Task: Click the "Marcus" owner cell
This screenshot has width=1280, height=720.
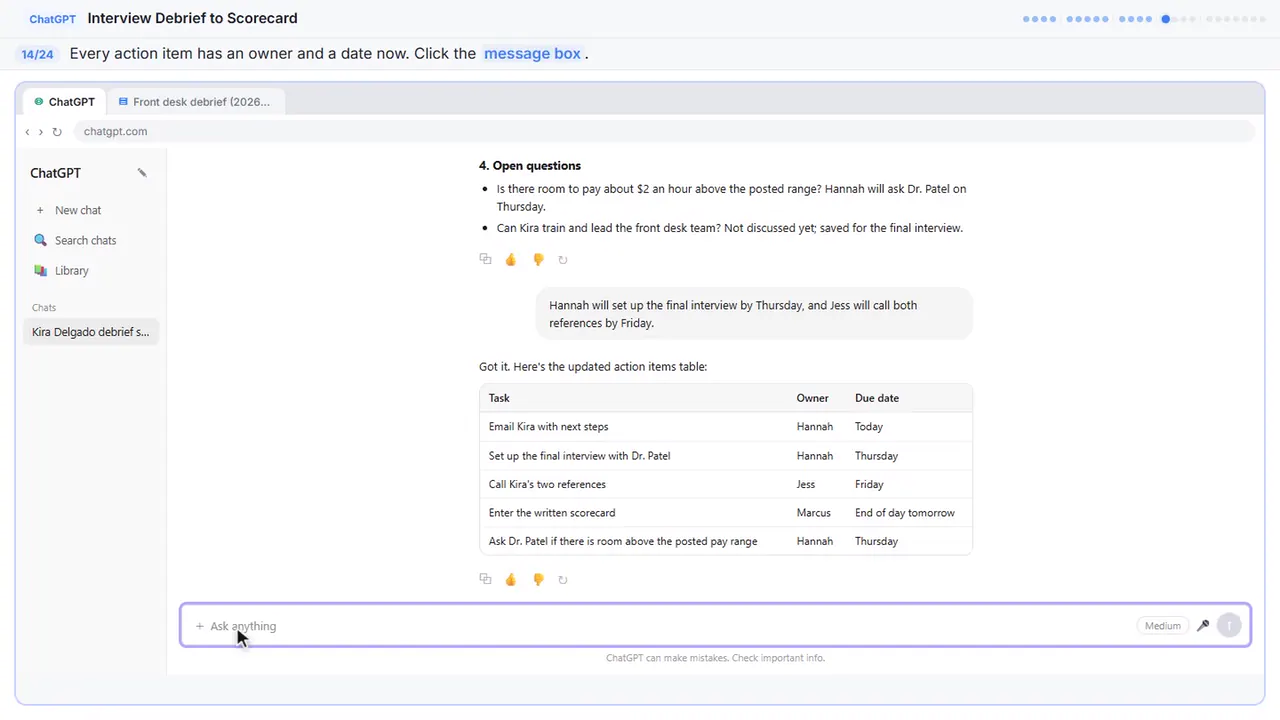Action: [814, 513]
